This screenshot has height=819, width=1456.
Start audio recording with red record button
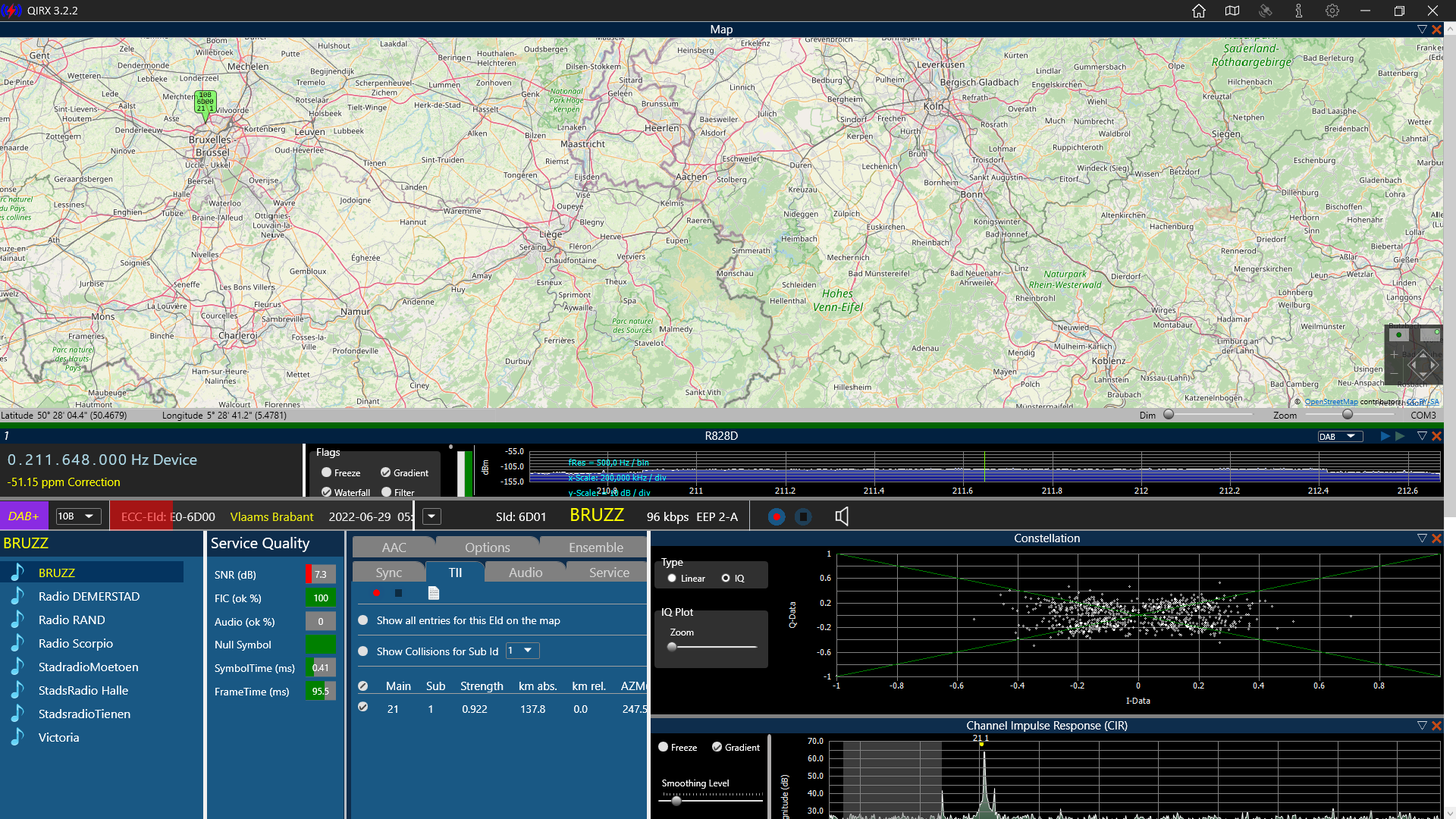click(x=776, y=517)
